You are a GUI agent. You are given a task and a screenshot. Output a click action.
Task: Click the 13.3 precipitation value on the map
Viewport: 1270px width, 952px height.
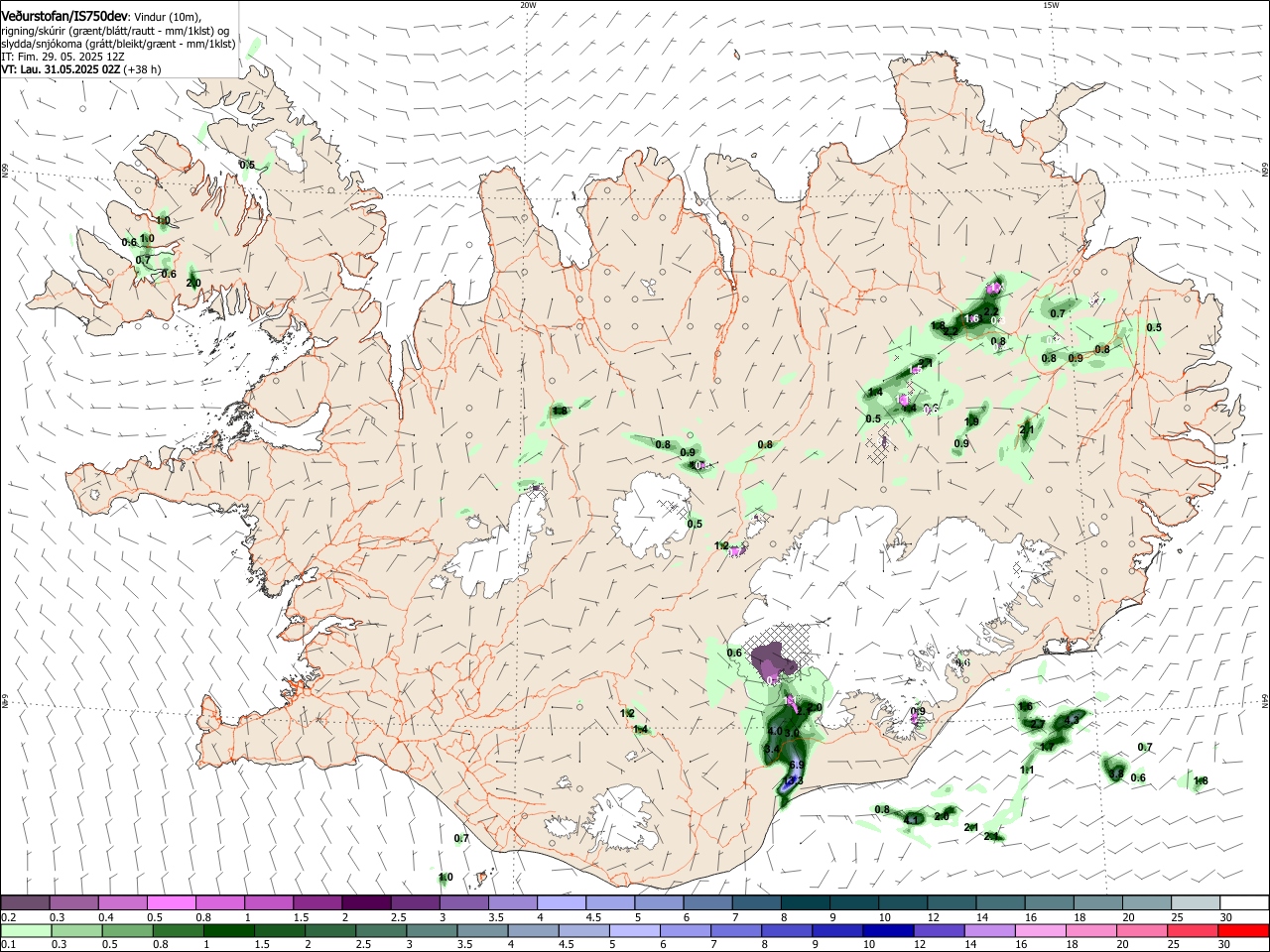[793, 780]
